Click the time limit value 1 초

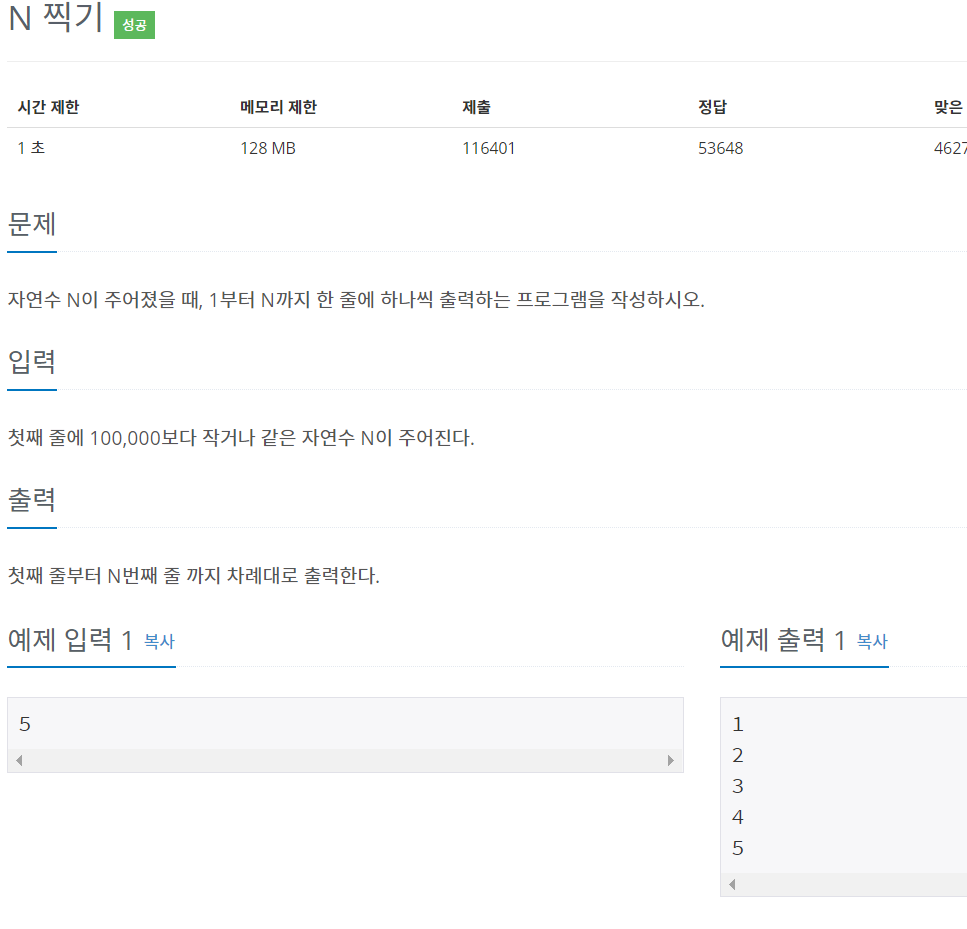point(31,148)
